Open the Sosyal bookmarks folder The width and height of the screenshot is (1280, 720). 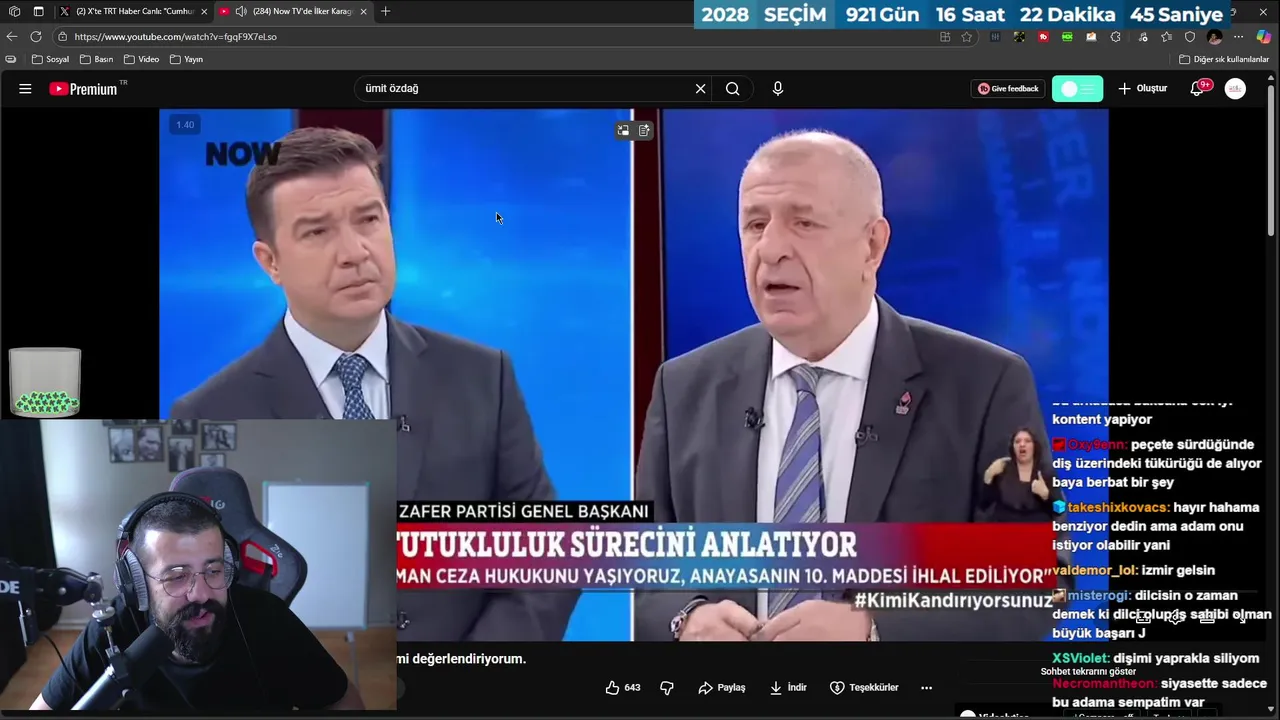pyautogui.click(x=50, y=59)
